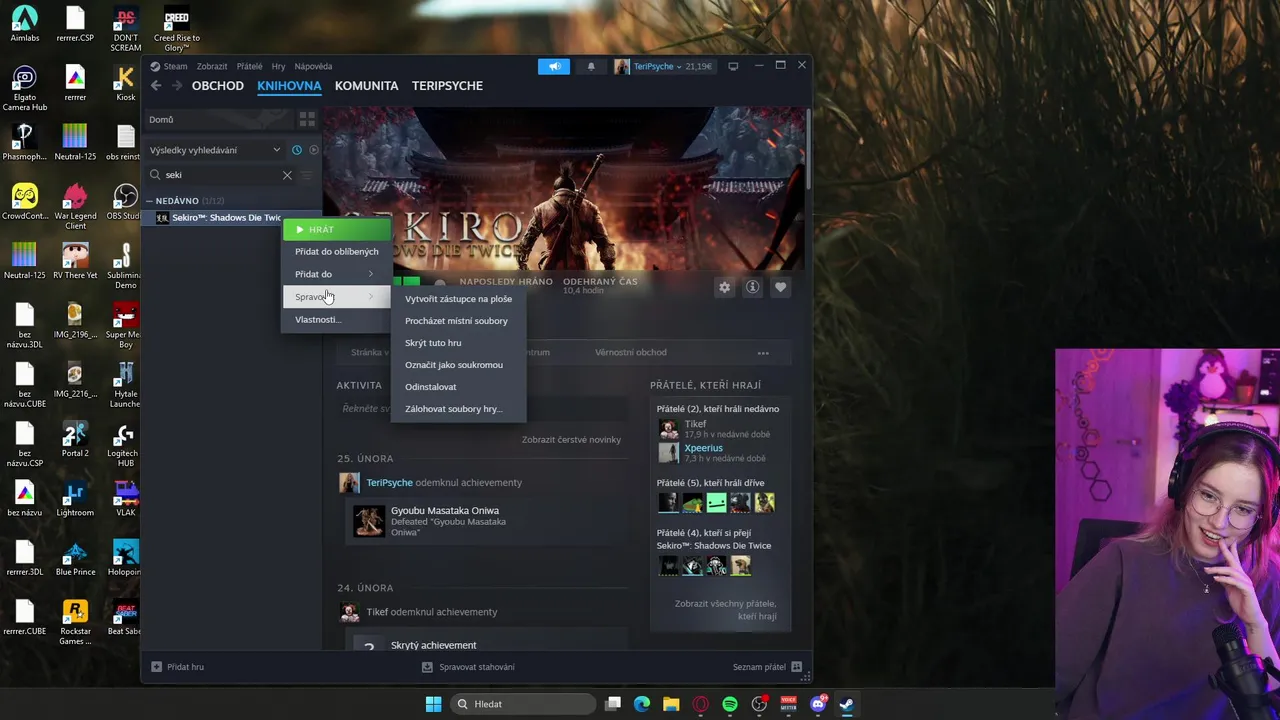Open Sekiro game settings gear icon
This screenshot has height=720, width=1280.
tap(725, 287)
